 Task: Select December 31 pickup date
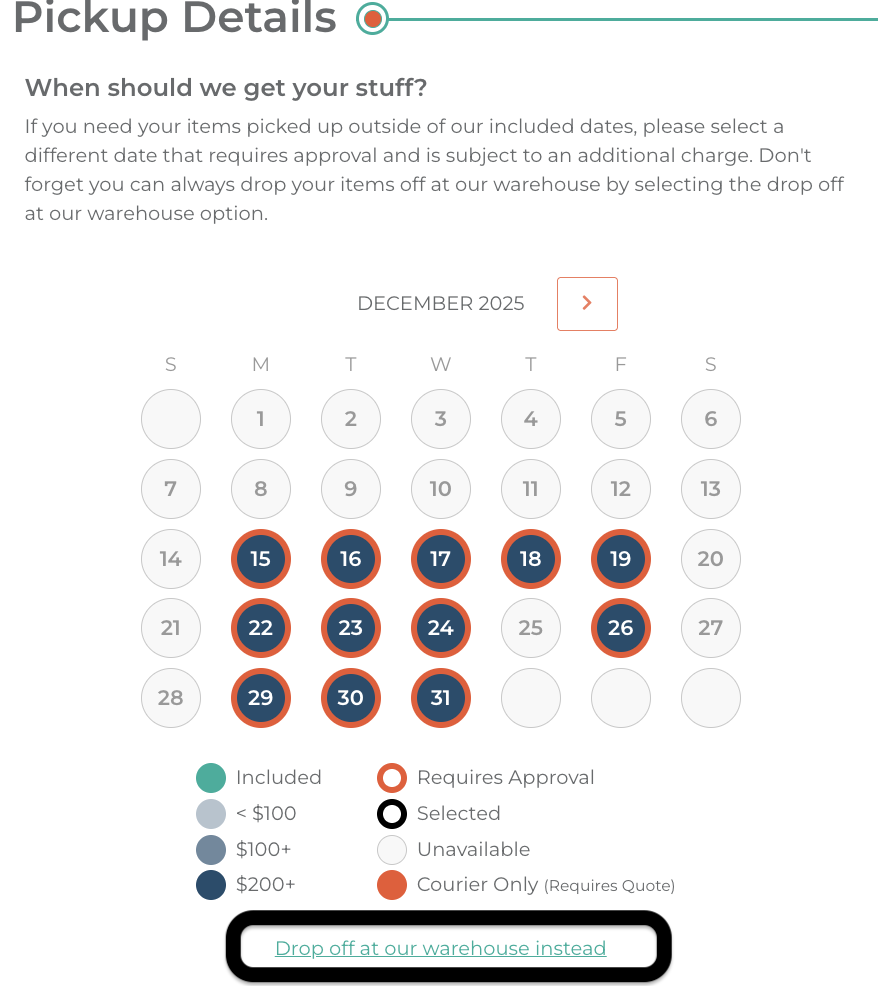(440, 697)
